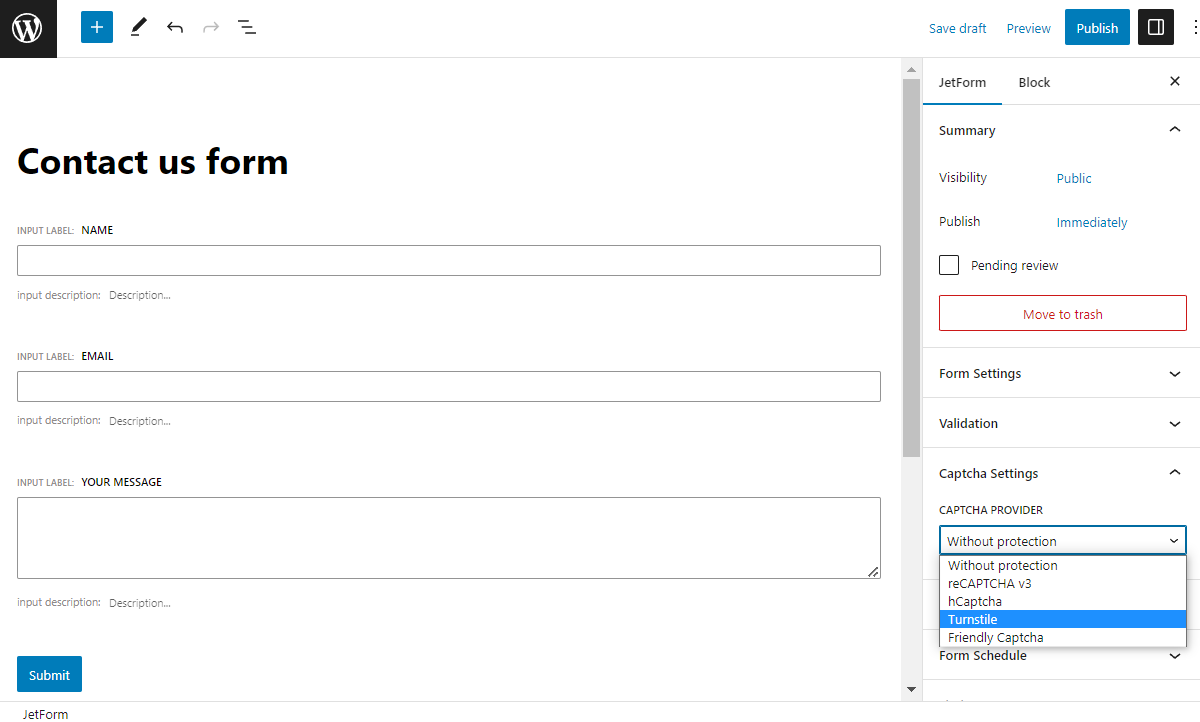Switch to the JetForm tab
This screenshot has height=722, width=1200.
[x=962, y=82]
